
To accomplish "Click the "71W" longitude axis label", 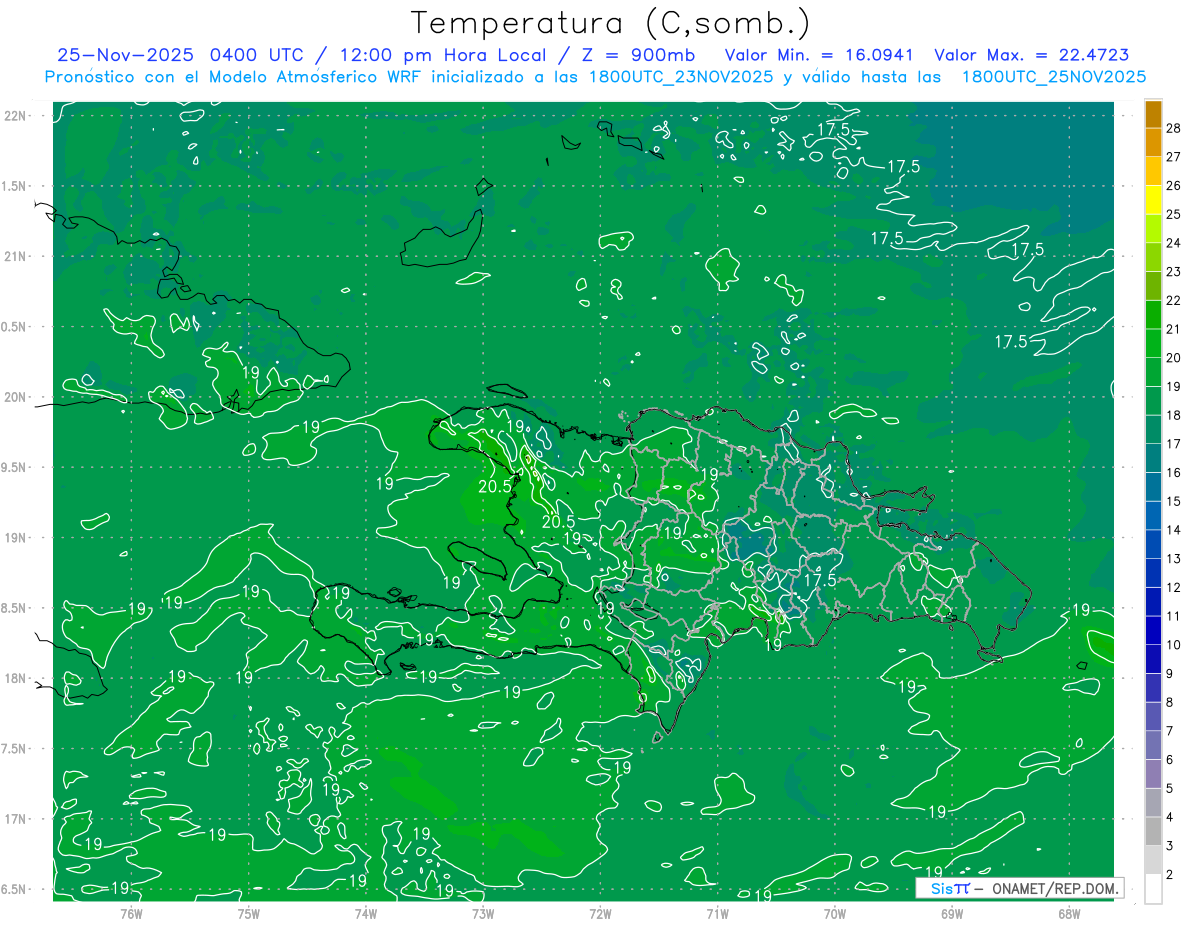I will pos(718,913).
